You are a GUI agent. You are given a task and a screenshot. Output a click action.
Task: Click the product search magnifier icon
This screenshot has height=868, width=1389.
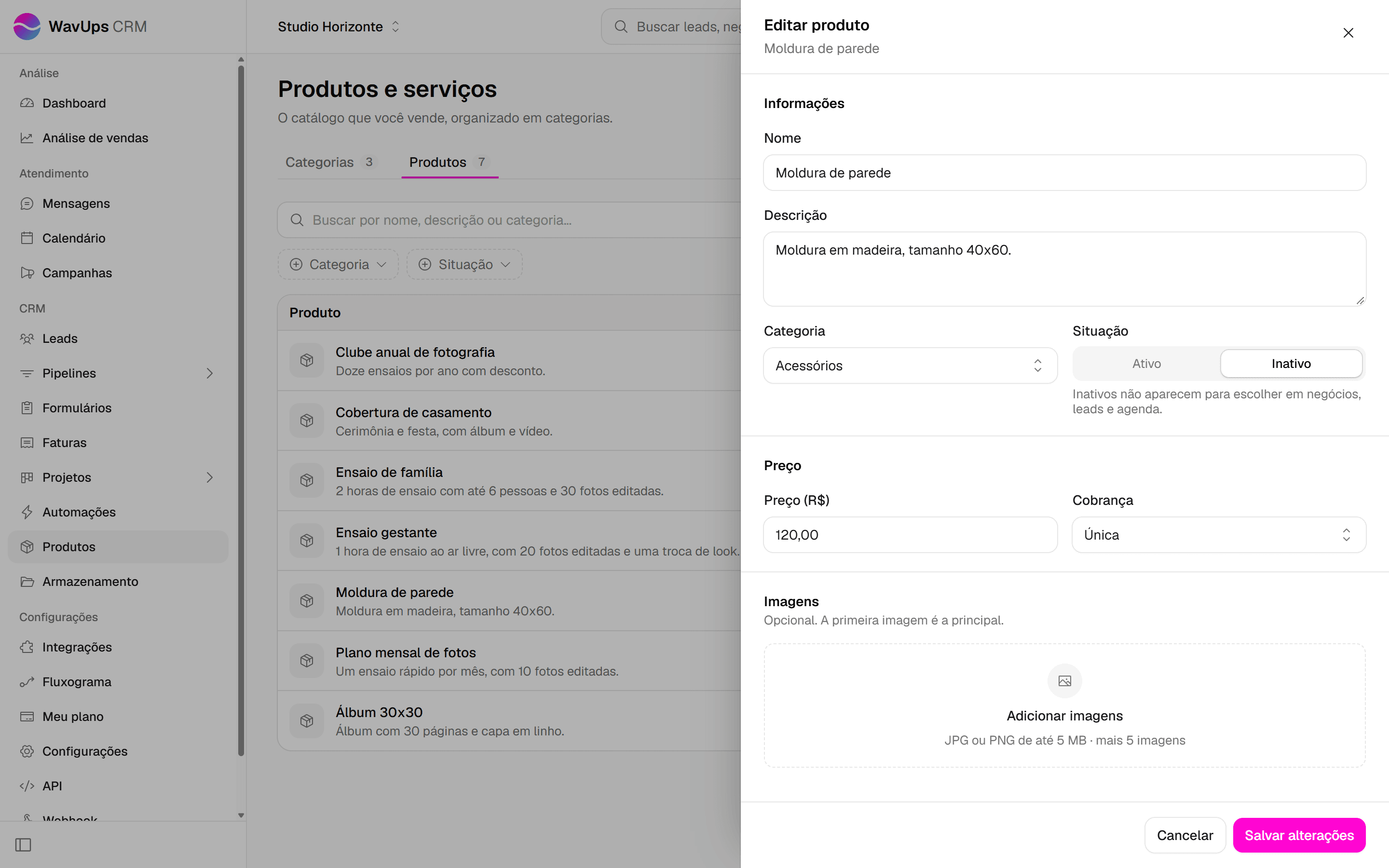[x=297, y=220]
